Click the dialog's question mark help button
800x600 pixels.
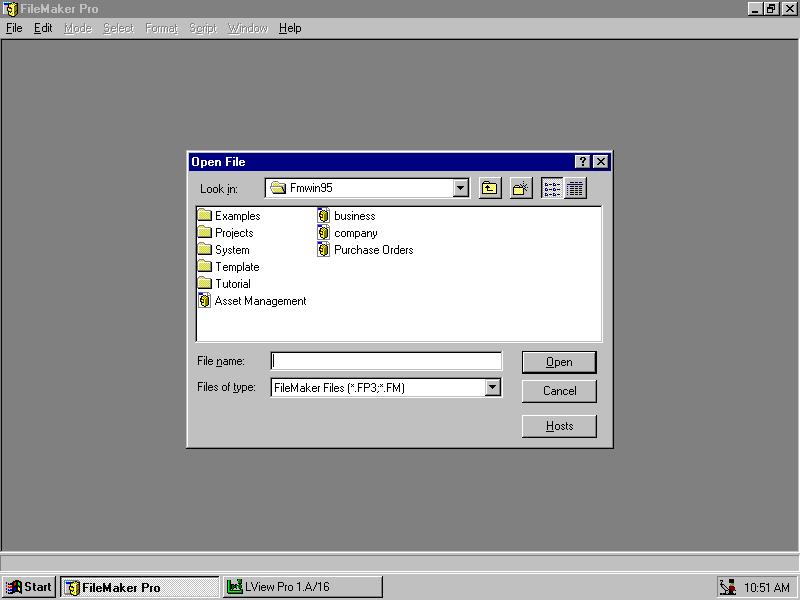[583, 162]
